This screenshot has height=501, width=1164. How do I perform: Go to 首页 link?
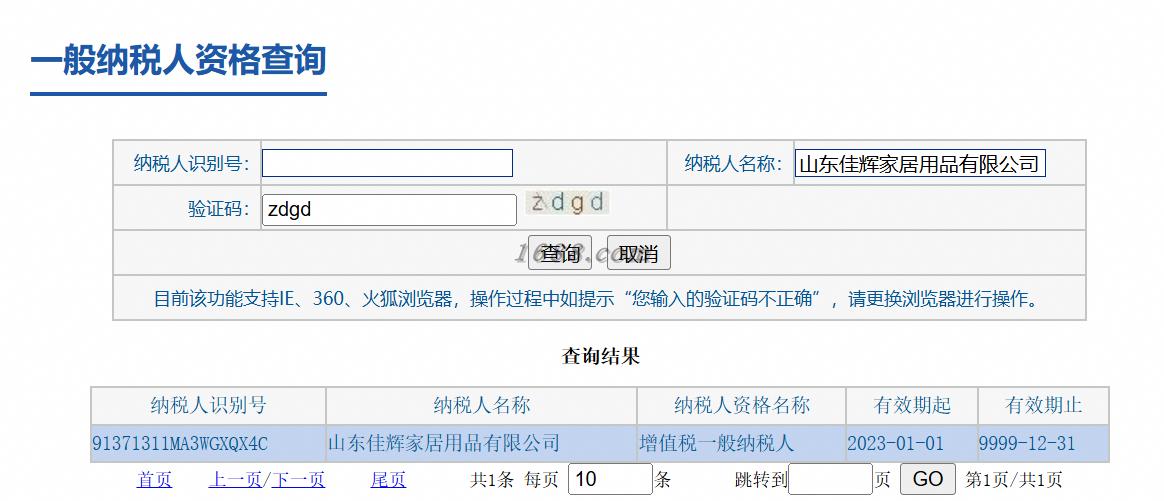tap(154, 479)
